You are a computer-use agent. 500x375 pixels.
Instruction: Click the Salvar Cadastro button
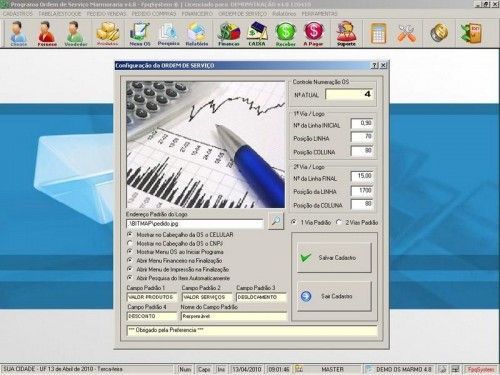[x=334, y=258]
